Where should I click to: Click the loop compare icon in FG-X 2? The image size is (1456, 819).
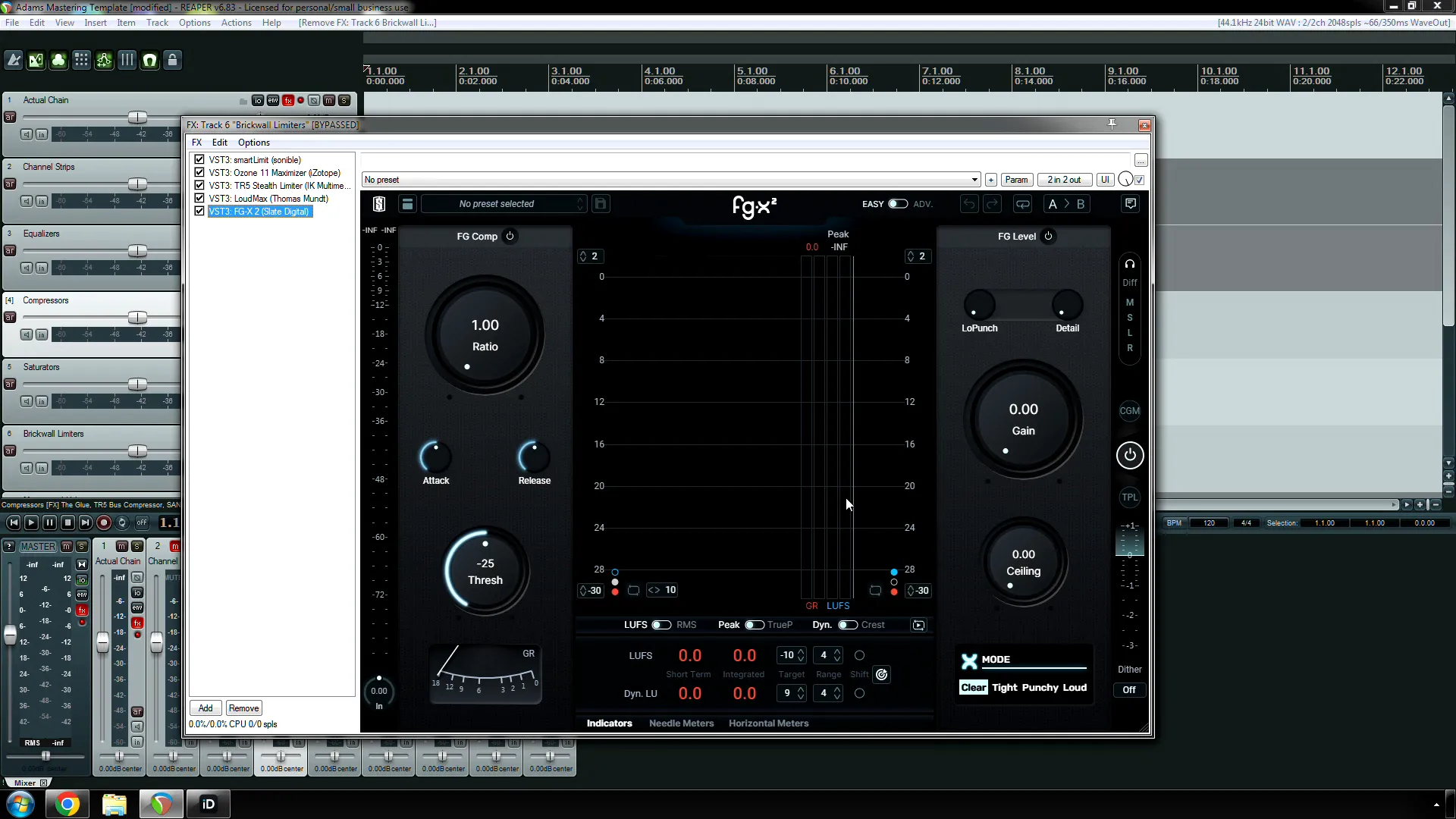click(1023, 204)
